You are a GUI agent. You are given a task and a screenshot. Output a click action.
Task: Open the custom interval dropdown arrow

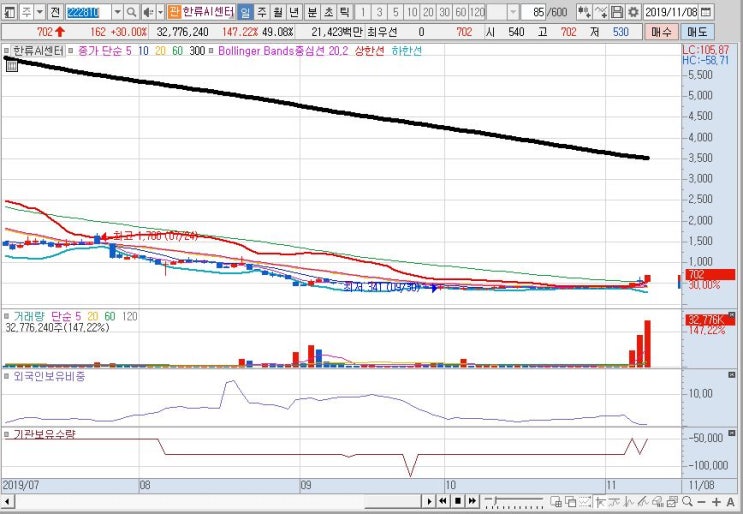point(513,12)
